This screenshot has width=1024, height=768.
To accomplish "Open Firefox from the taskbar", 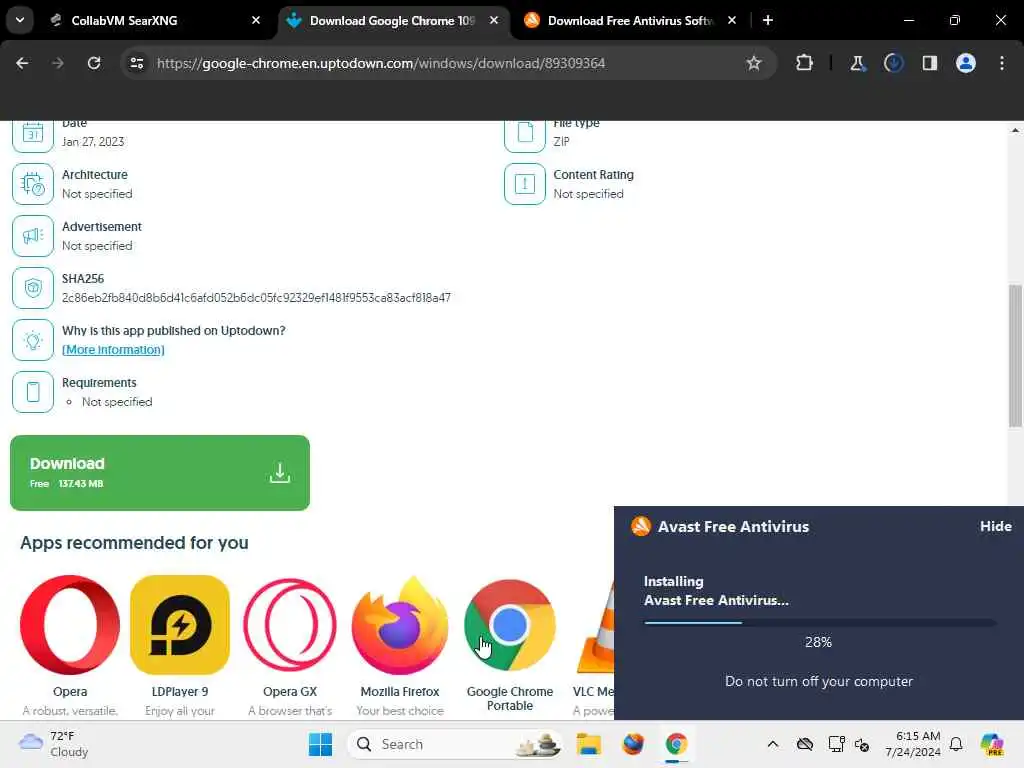I will (632, 744).
